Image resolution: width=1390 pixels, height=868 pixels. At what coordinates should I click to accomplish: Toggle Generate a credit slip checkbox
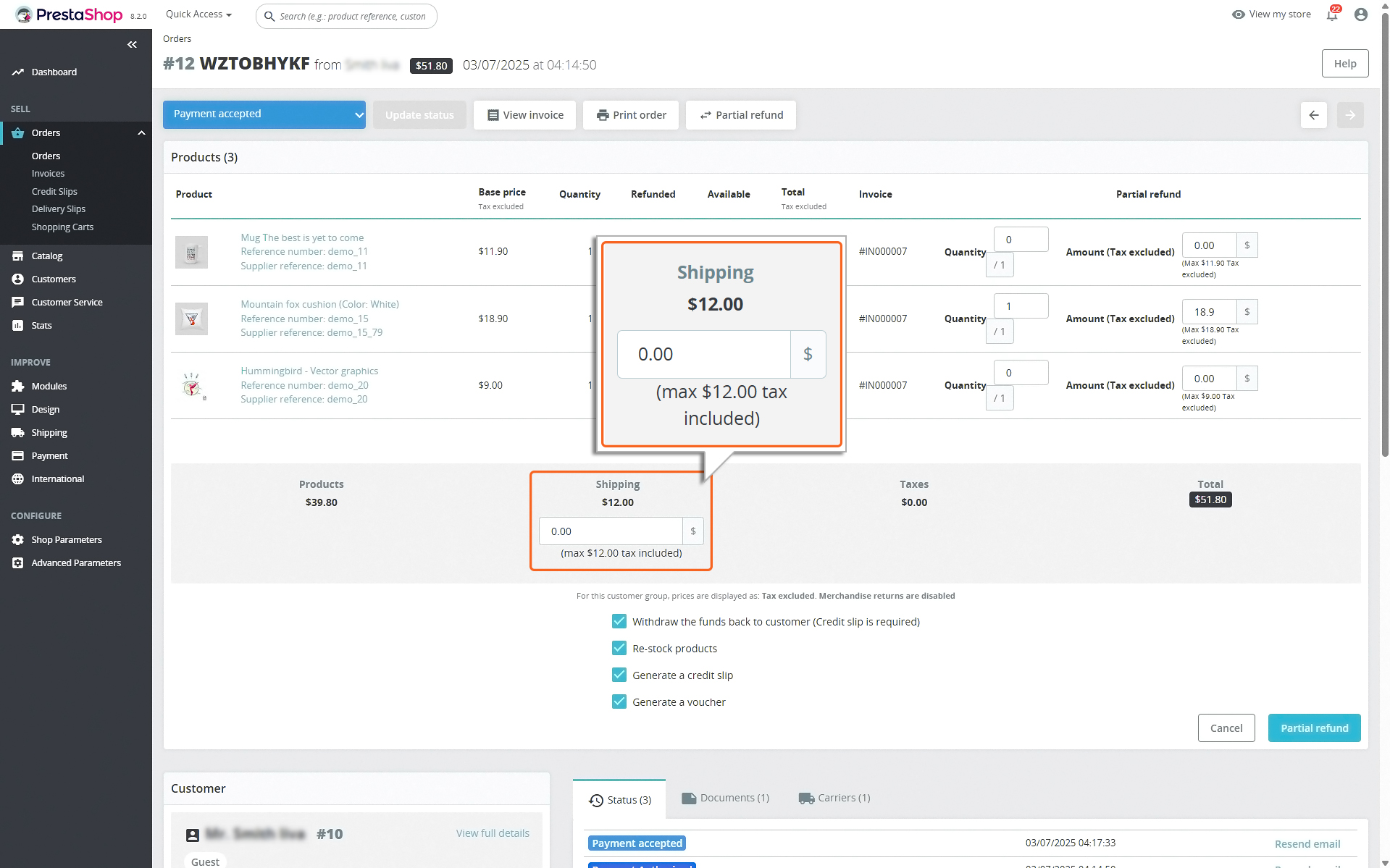coord(619,675)
